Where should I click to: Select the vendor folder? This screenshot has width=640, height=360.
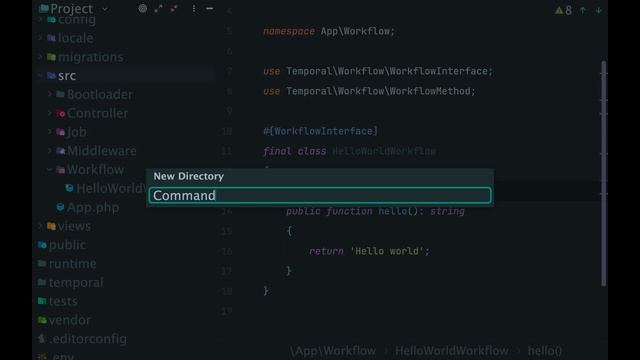(x=69, y=320)
